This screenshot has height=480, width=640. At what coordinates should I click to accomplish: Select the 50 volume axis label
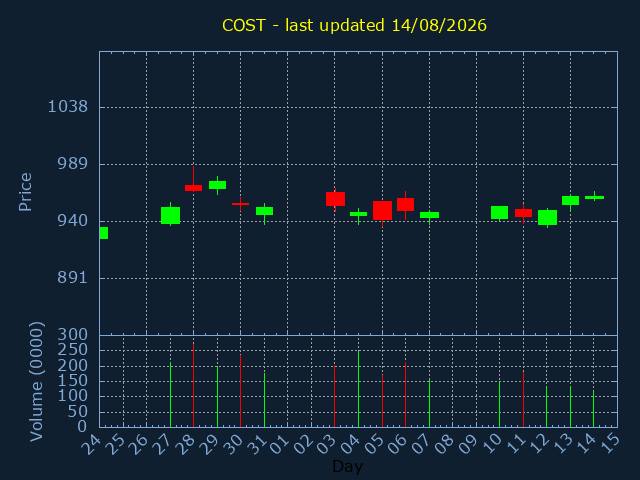78,412
